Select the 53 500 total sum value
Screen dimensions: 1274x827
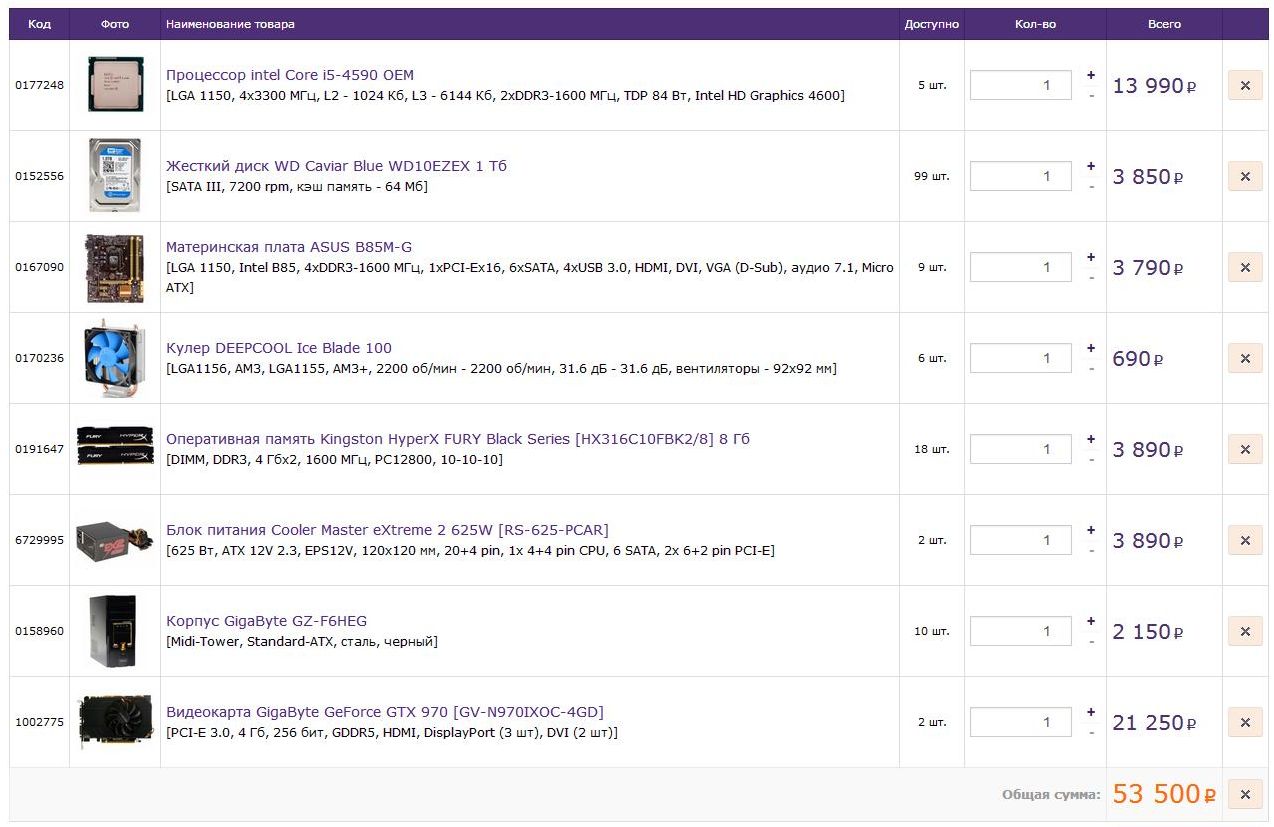click(1164, 794)
